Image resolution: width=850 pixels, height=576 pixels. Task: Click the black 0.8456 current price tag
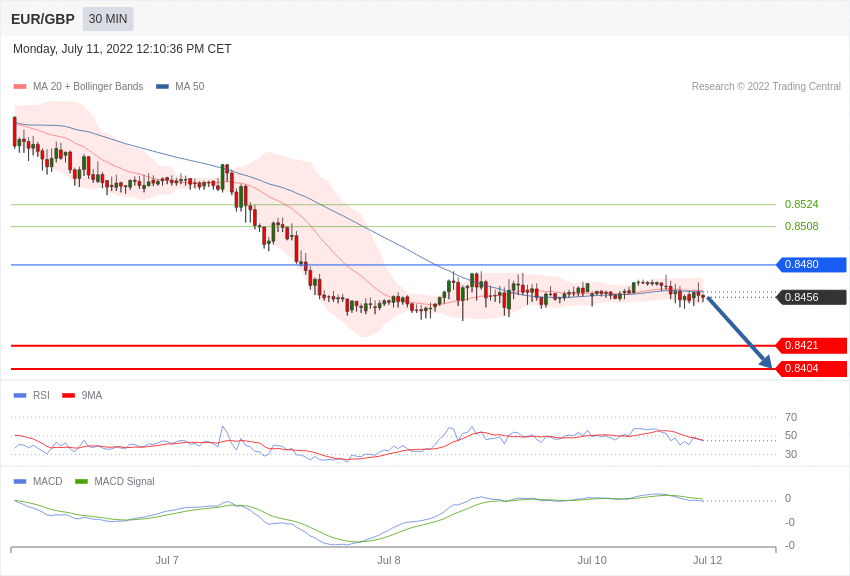[x=811, y=297]
